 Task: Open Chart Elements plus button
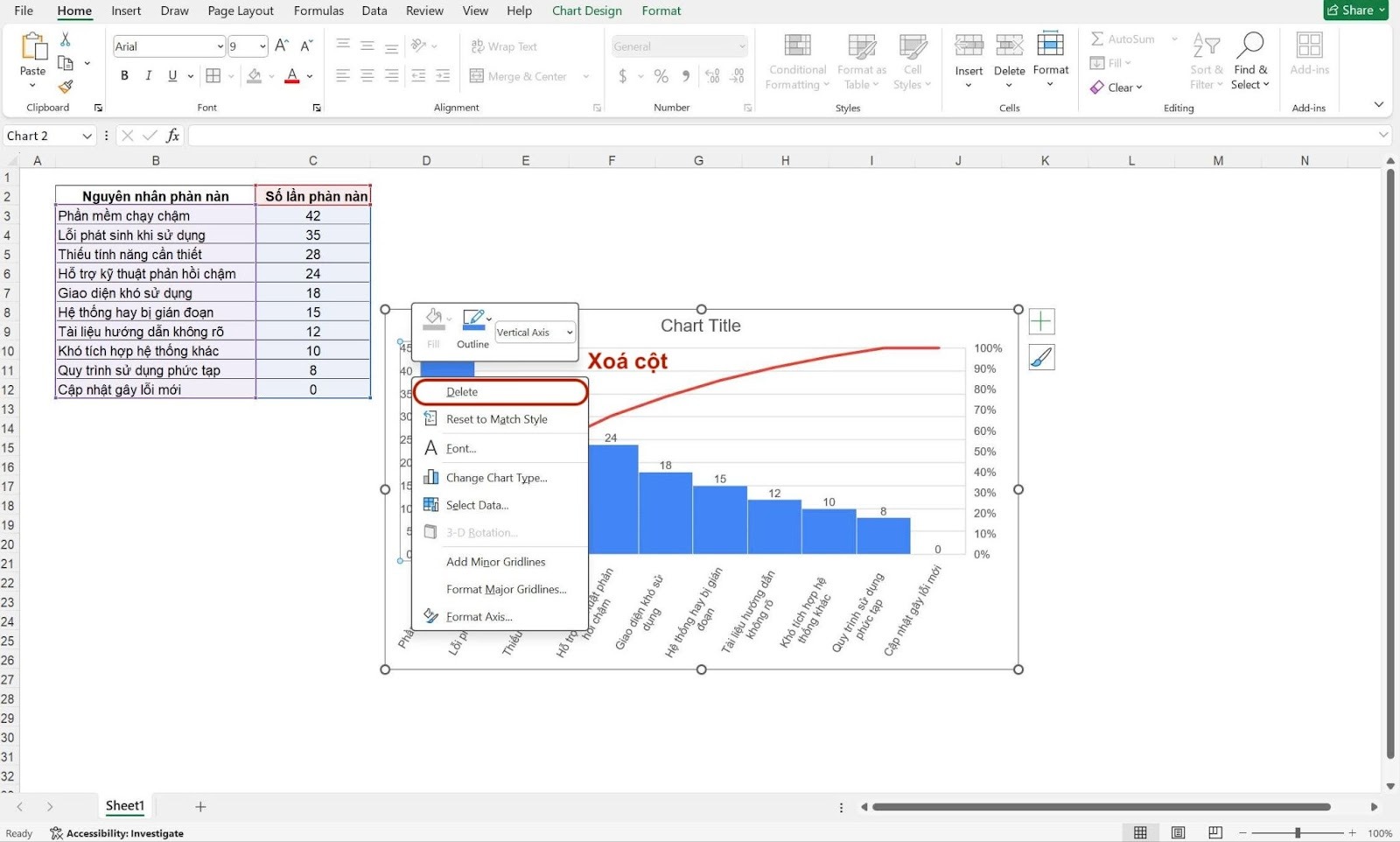(x=1041, y=322)
